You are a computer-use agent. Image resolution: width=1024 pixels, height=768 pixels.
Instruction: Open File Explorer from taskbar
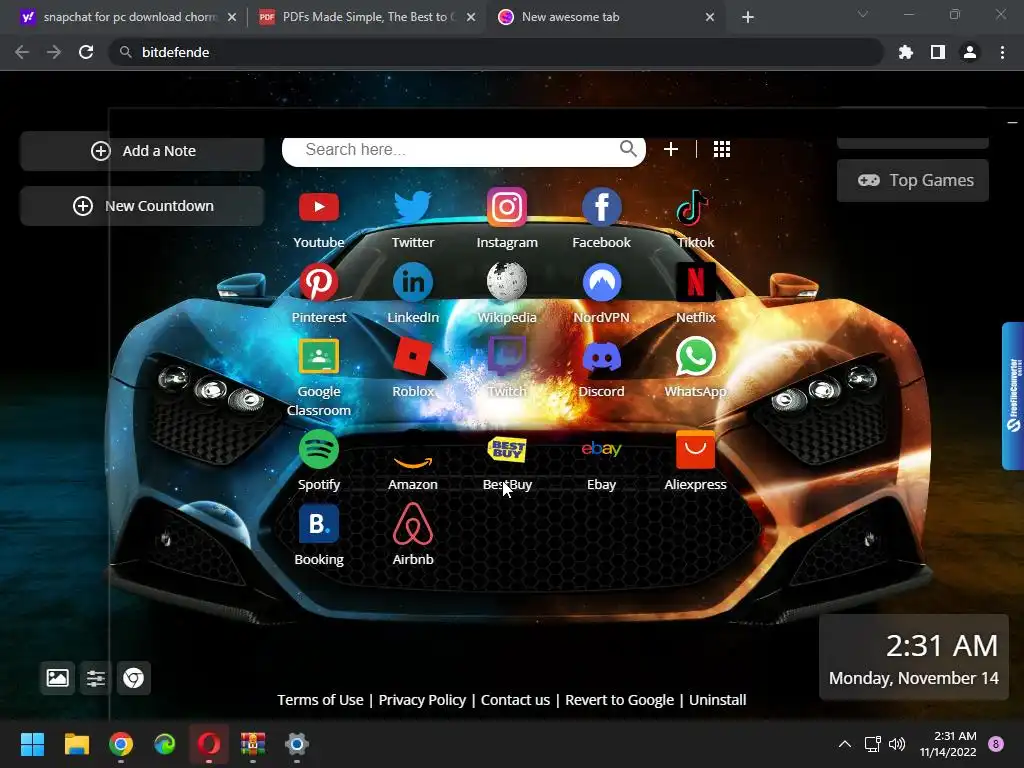click(x=76, y=744)
